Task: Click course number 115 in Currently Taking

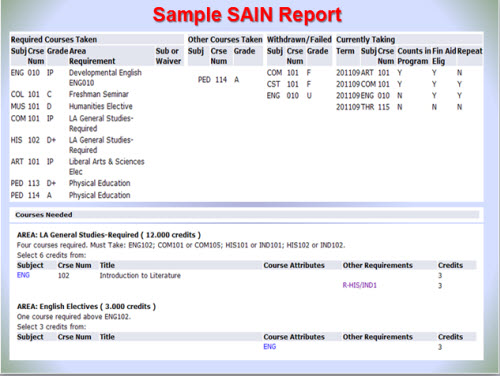Action: coord(384,107)
